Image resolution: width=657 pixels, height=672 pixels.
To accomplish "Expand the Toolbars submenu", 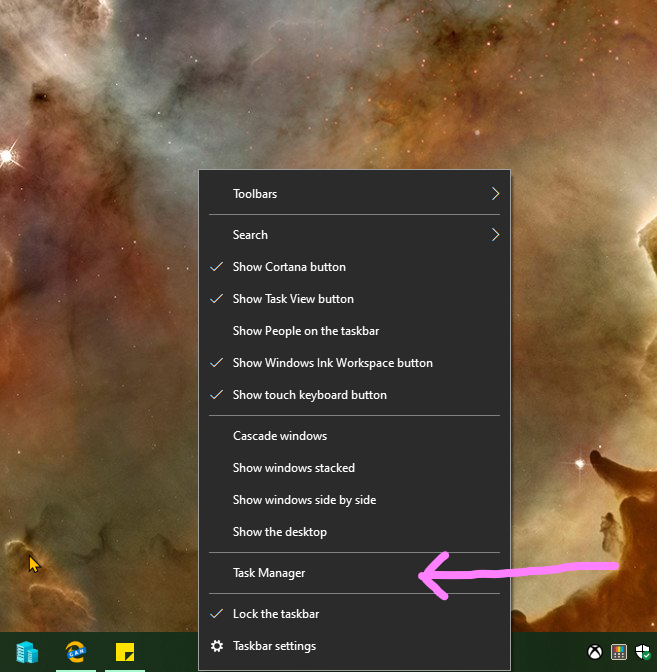I will [354, 194].
